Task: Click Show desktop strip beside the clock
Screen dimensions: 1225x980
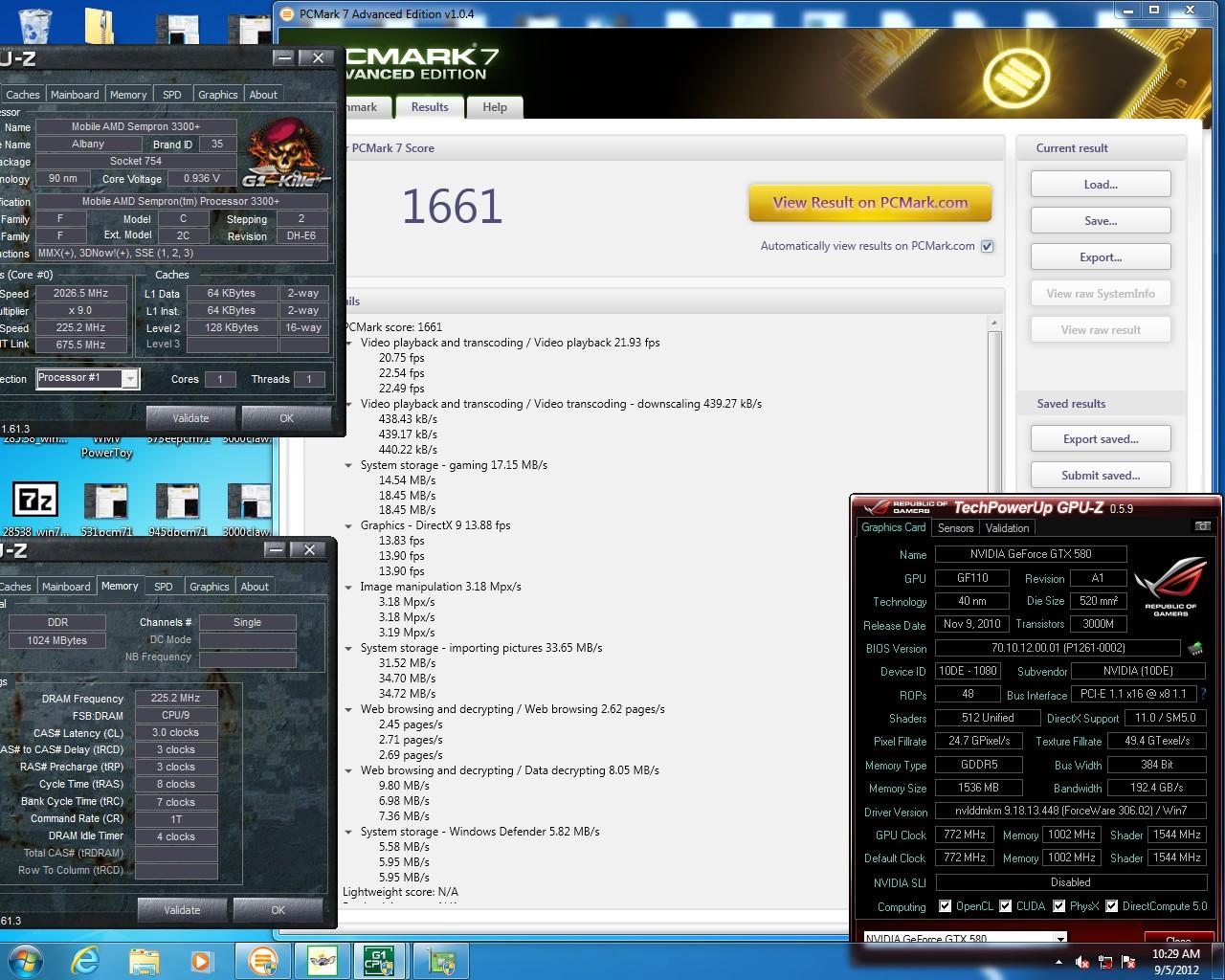Action: click(1218, 961)
